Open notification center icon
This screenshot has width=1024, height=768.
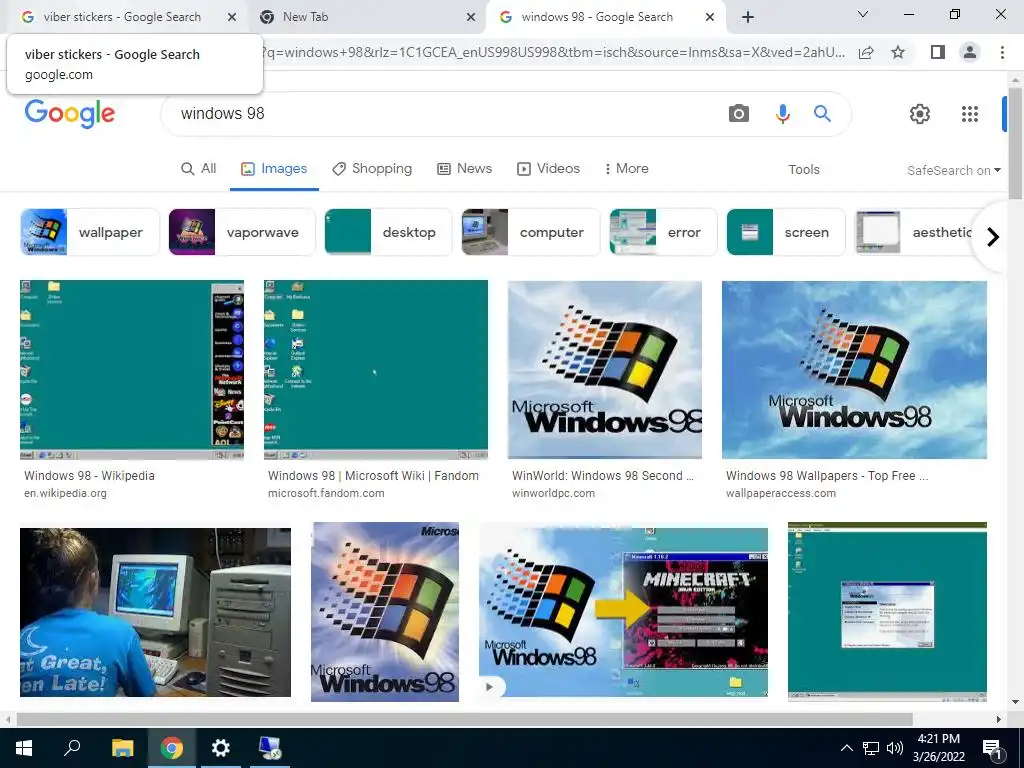pos(992,748)
